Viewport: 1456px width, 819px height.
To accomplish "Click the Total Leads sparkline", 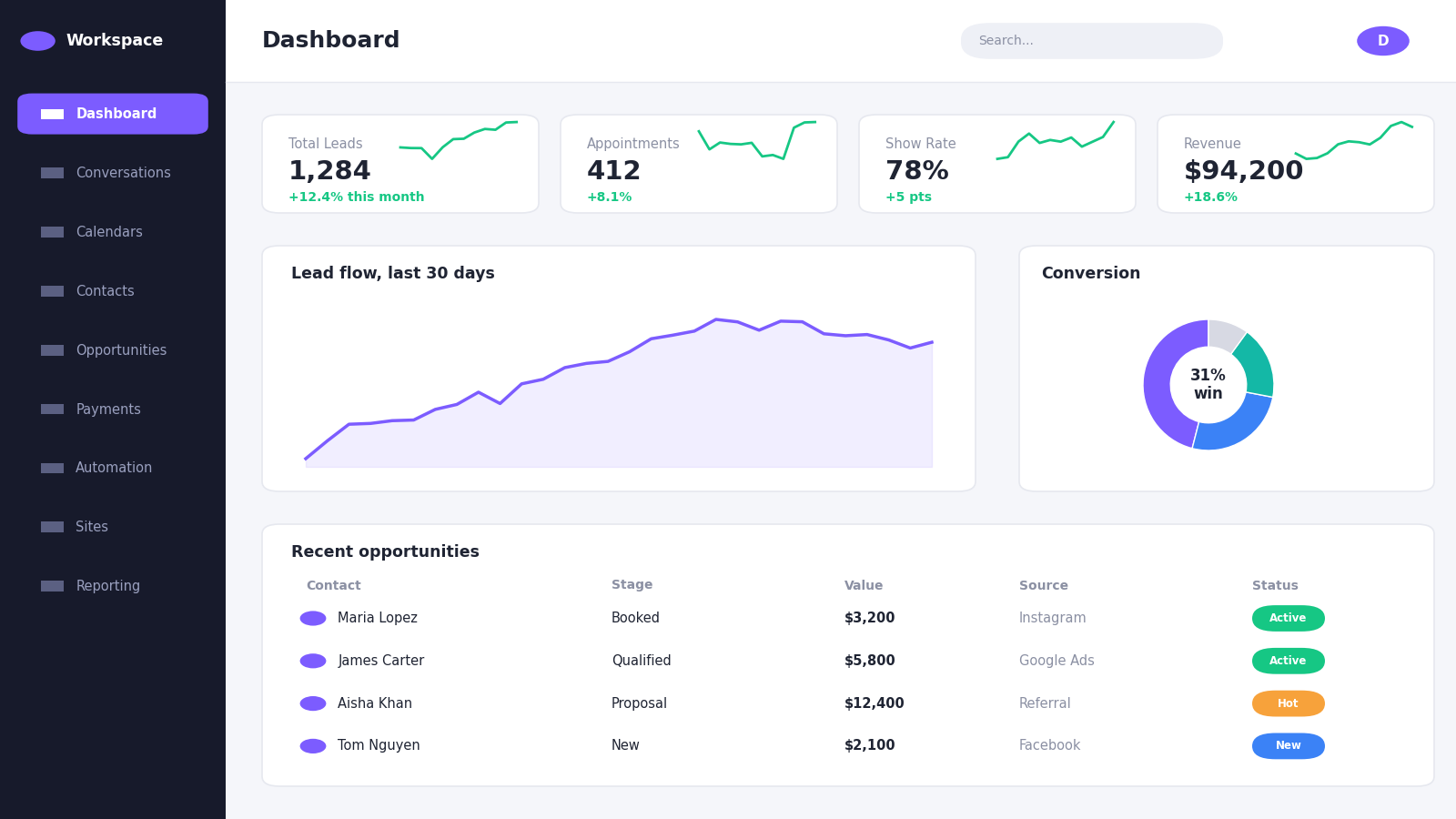I will coord(459,140).
